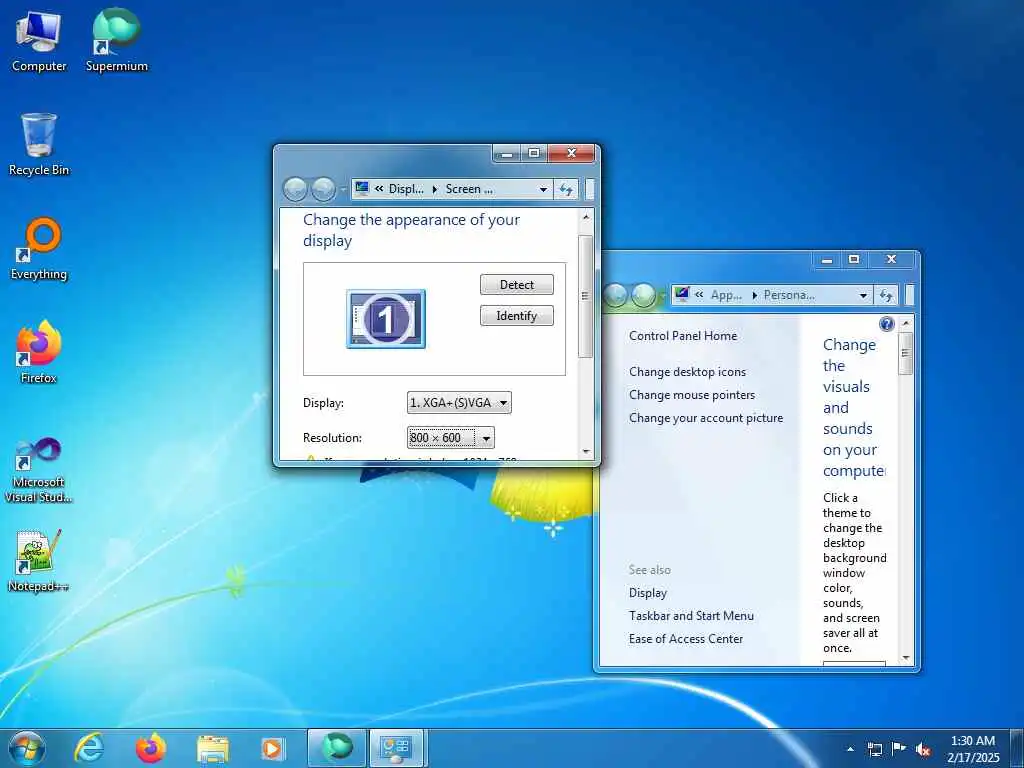Open Change your account picture link
Viewport: 1024px width, 768px height.
pyautogui.click(x=706, y=418)
